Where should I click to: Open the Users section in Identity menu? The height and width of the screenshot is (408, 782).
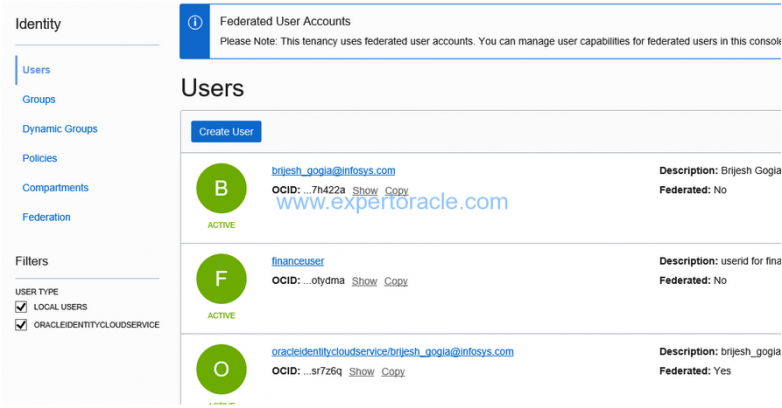pyautogui.click(x=36, y=70)
